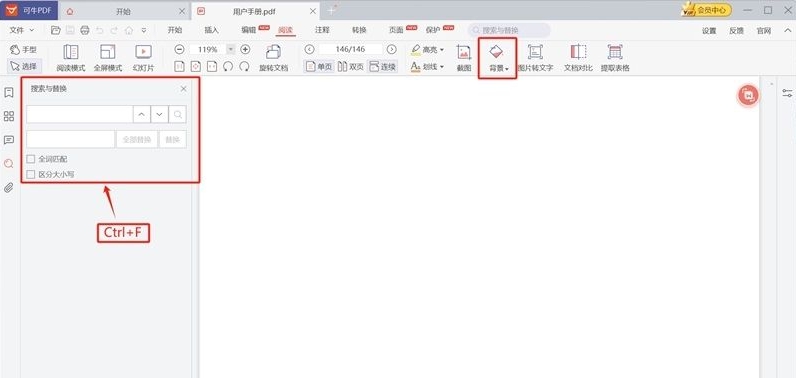Go to previous page arrow
The width and height of the screenshot is (796, 378).
(309, 49)
